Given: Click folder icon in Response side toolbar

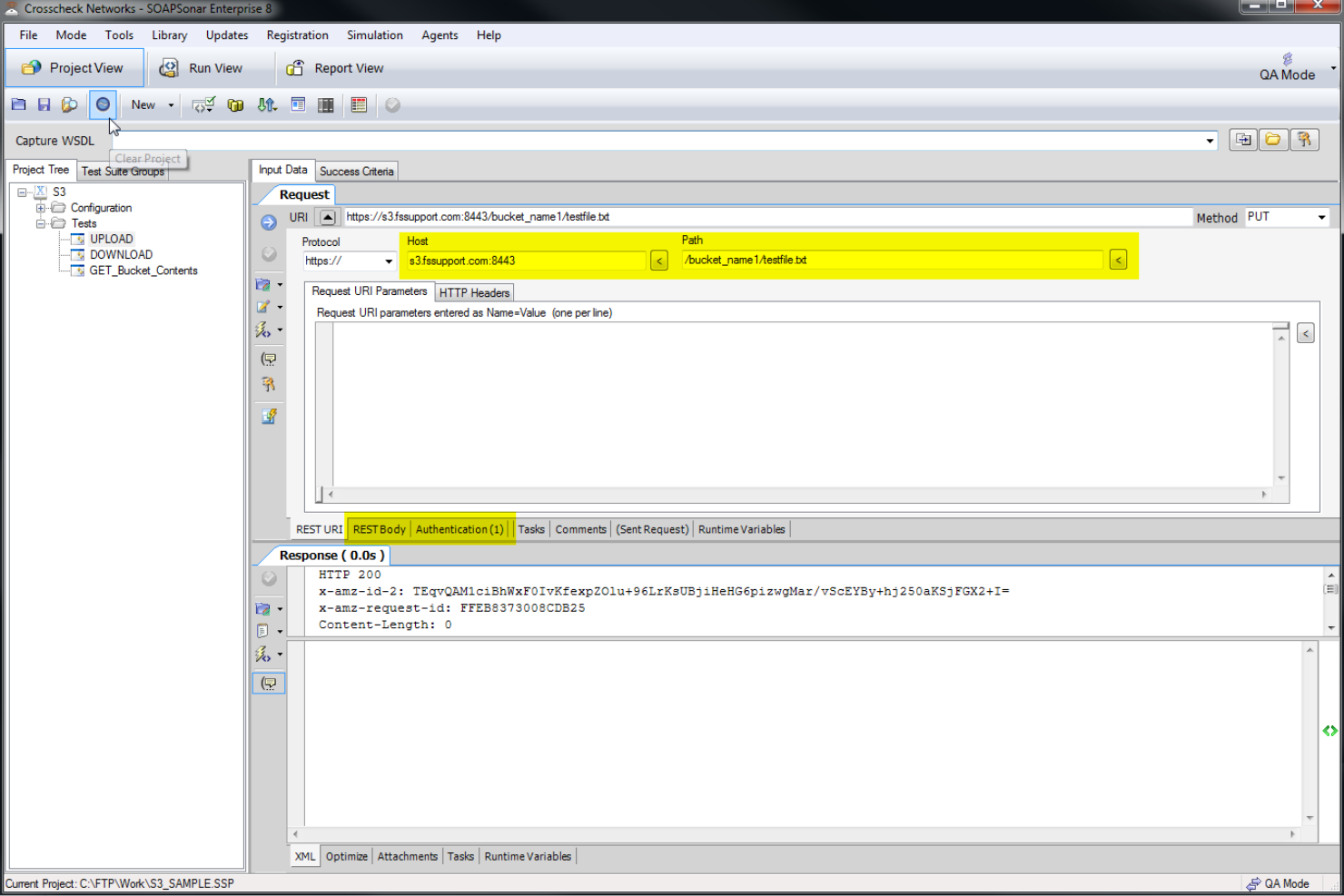Looking at the screenshot, I should pos(263,608).
